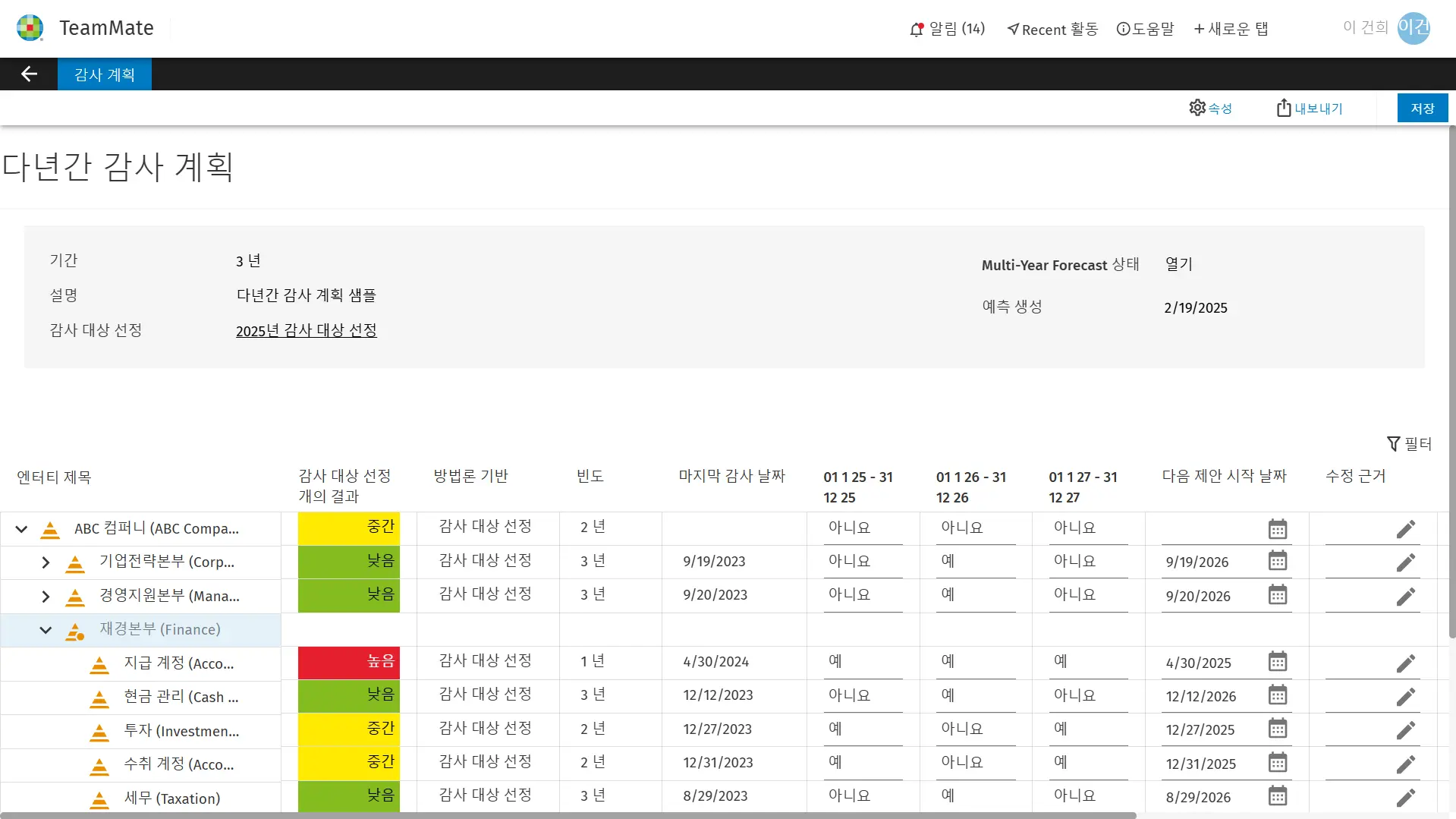Toggle 2025 period value for 투자 row
Viewport: 1456px width, 819px height.
tap(862, 729)
